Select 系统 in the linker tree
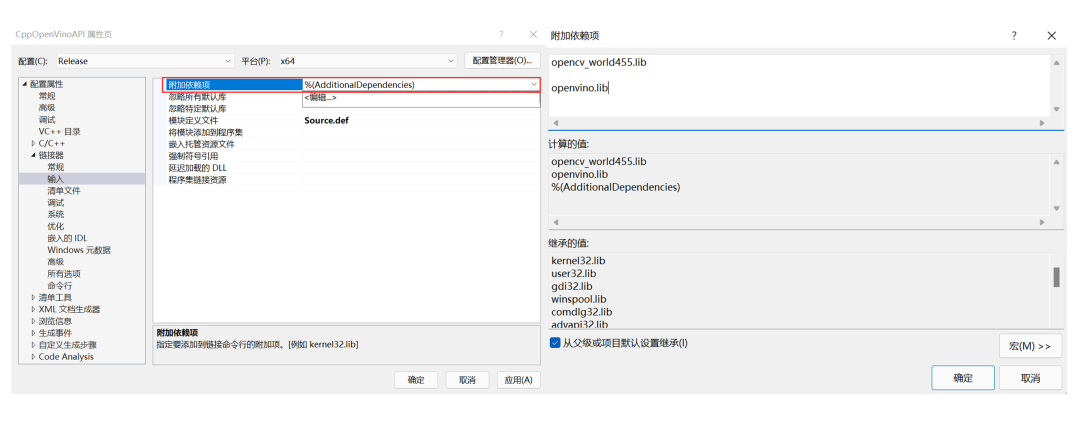This screenshot has width=1080, height=421. click(56, 214)
